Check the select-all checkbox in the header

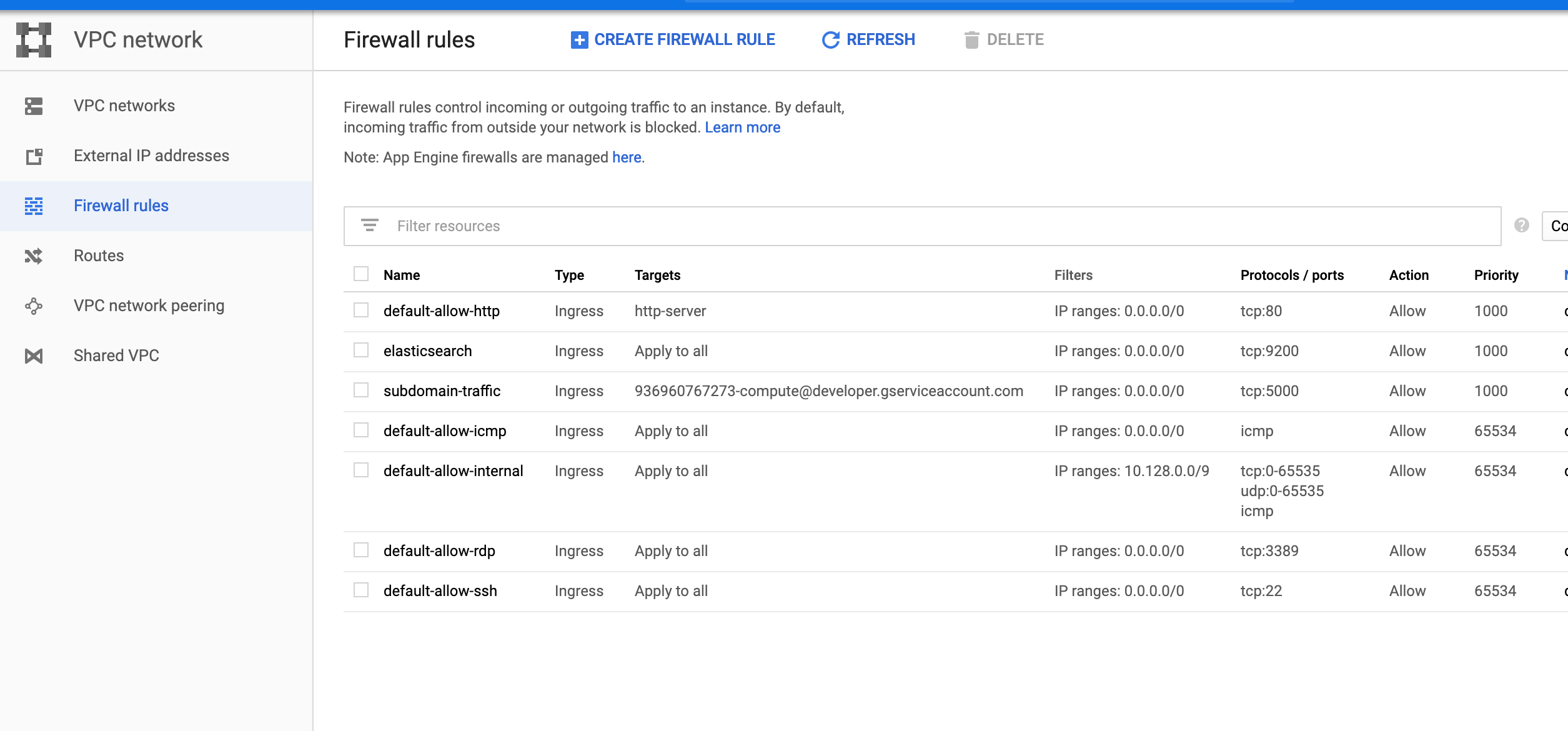point(361,273)
